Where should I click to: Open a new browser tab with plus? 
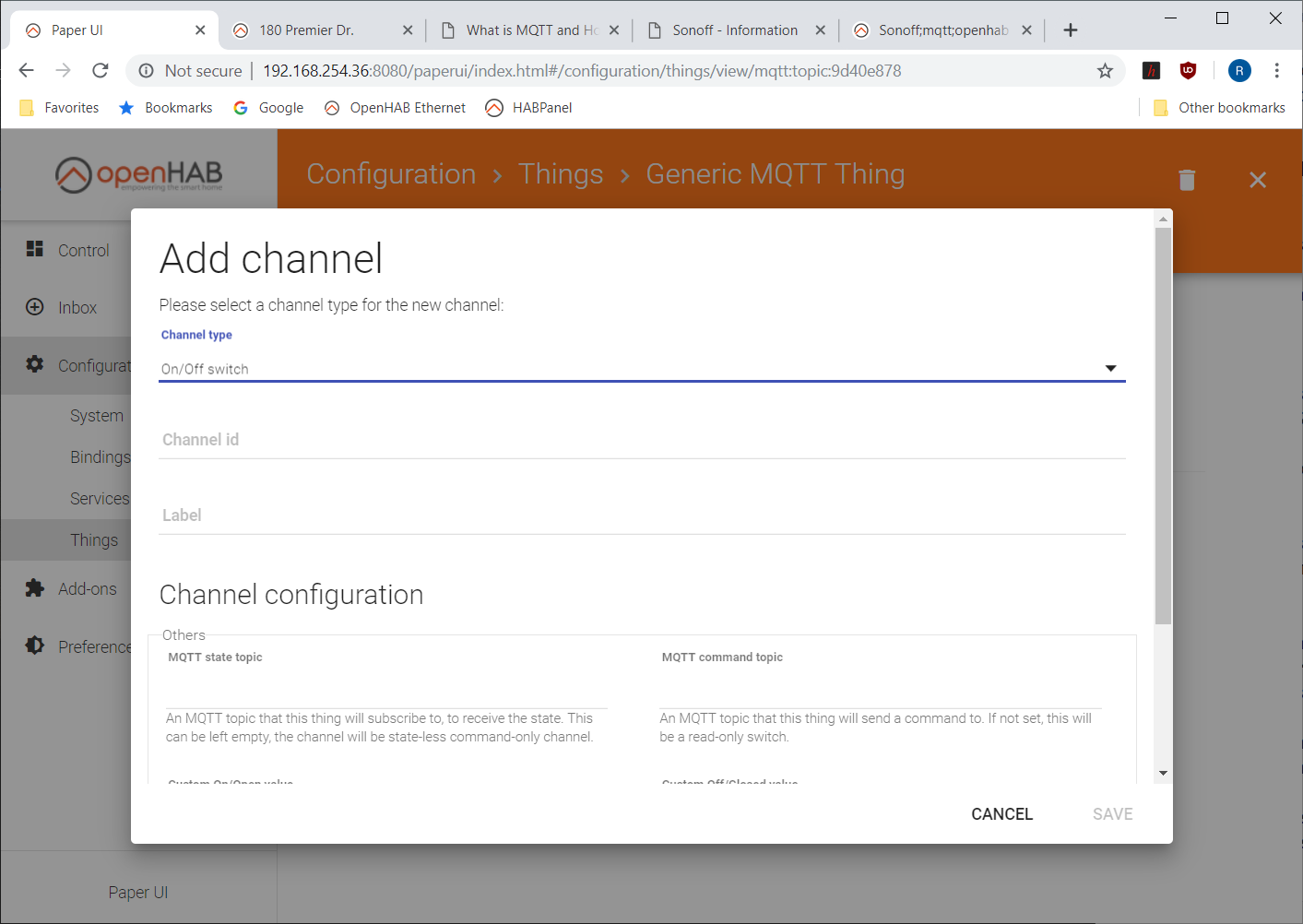[1071, 30]
